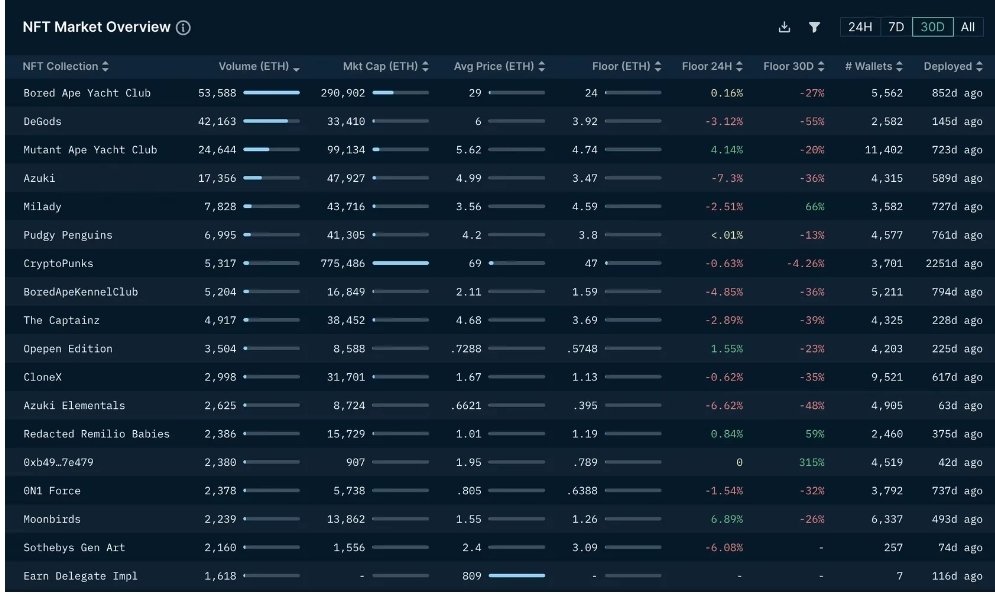Click the -7.3% Azuki Floor 24H value

pyautogui.click(x=727, y=178)
